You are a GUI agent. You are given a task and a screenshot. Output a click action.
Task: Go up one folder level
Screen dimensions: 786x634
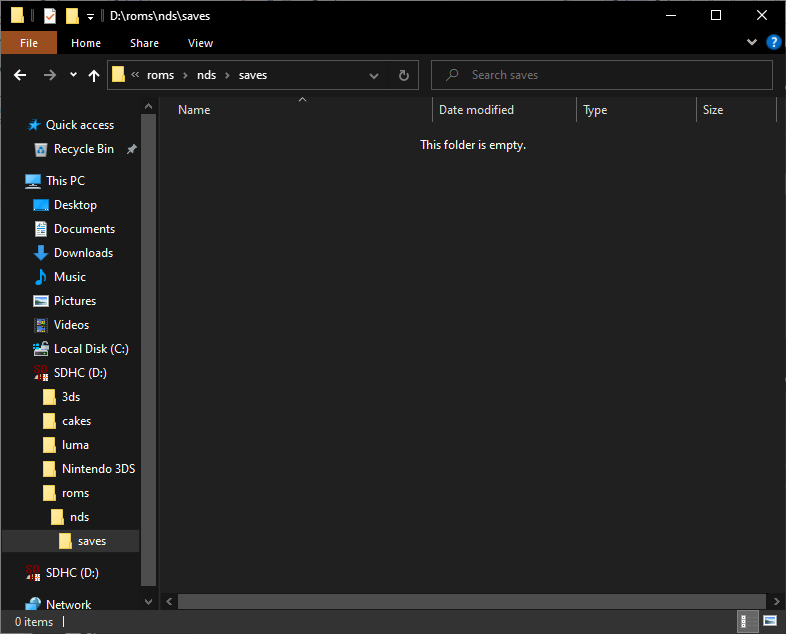(94, 75)
